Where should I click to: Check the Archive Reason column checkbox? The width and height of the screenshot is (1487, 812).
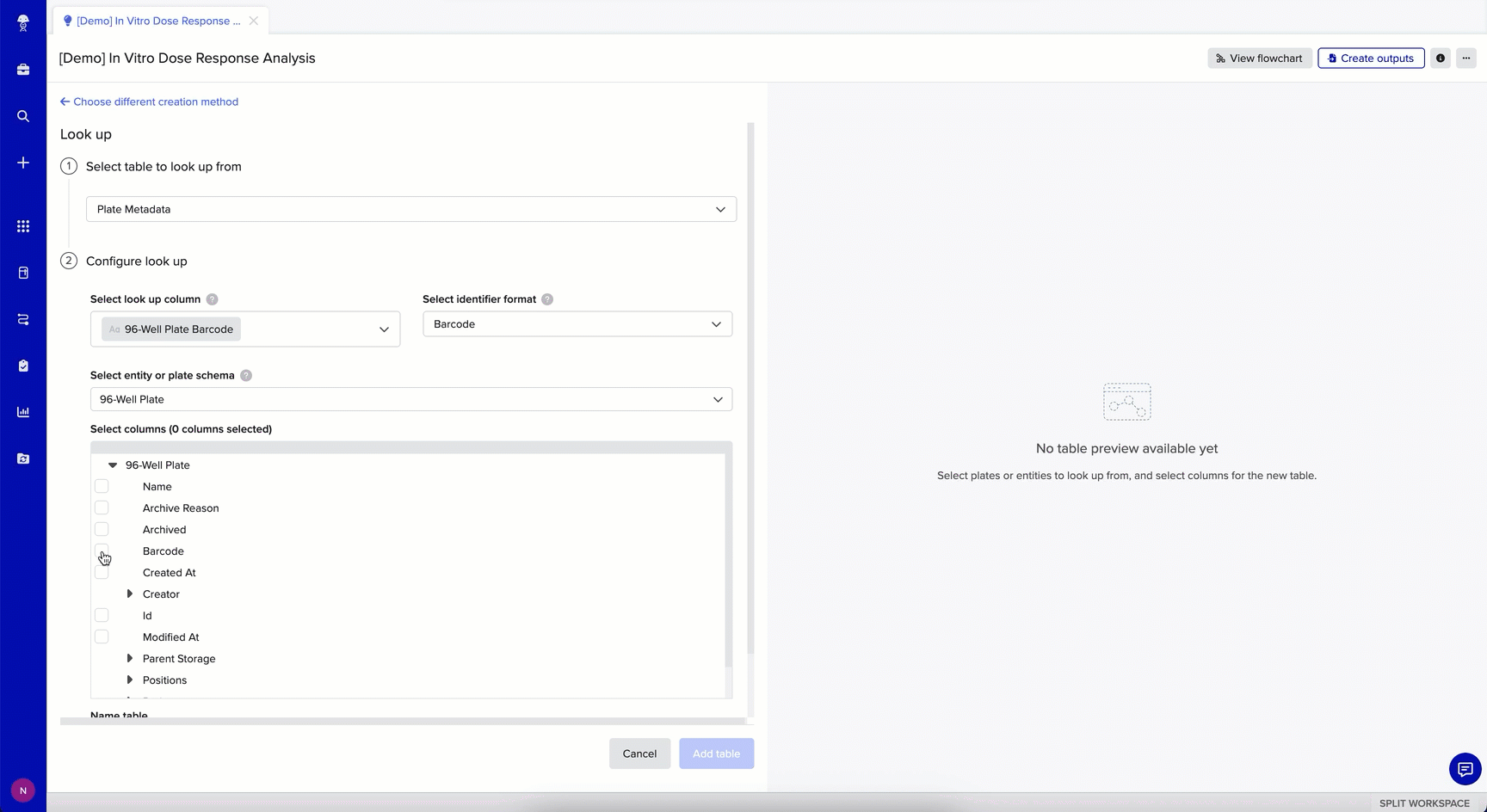[x=102, y=508]
